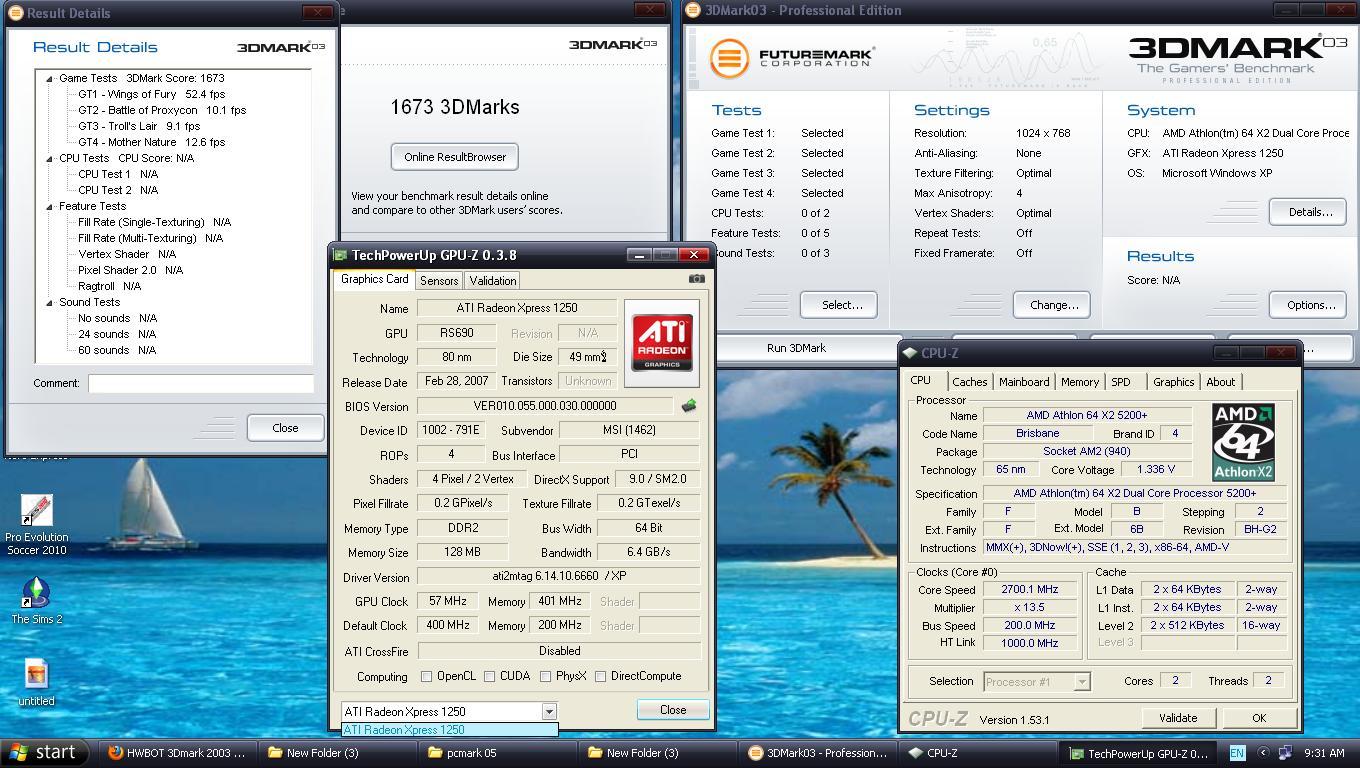
Task: Click the Validate button in CPU-Z
Action: 1178,718
